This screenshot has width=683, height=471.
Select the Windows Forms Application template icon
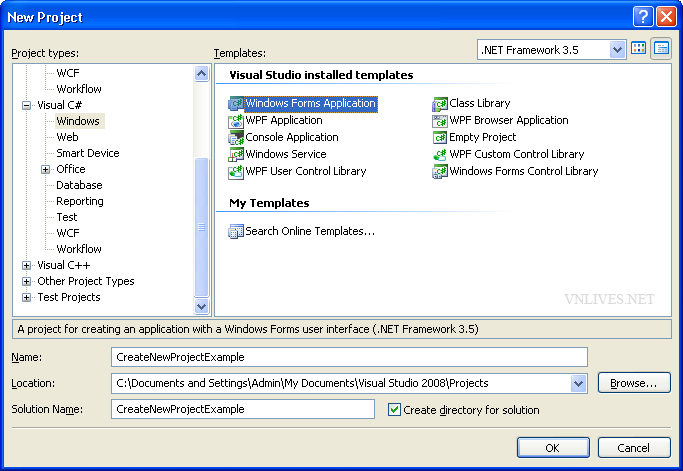[x=236, y=104]
